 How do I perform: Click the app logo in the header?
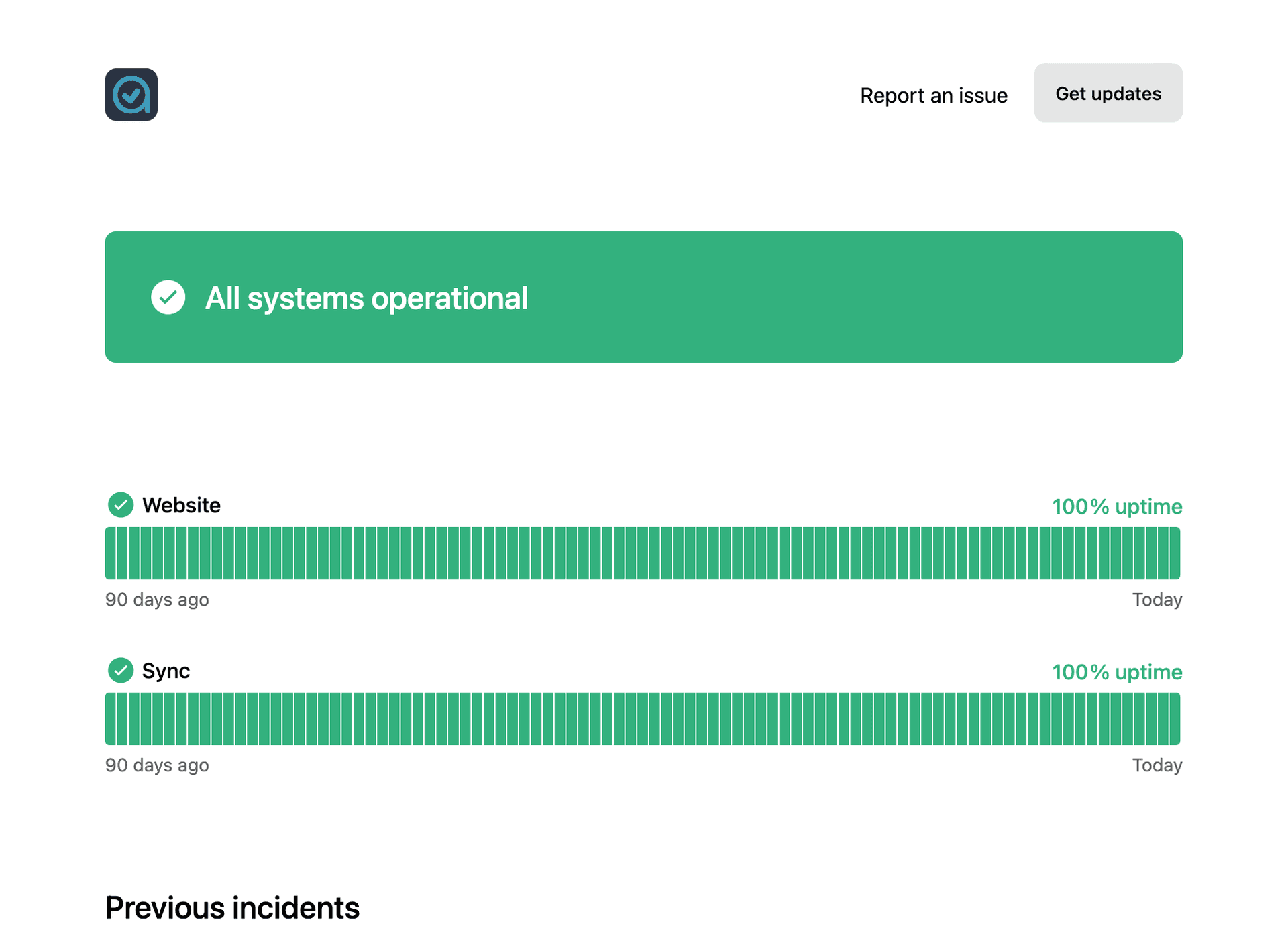click(131, 95)
